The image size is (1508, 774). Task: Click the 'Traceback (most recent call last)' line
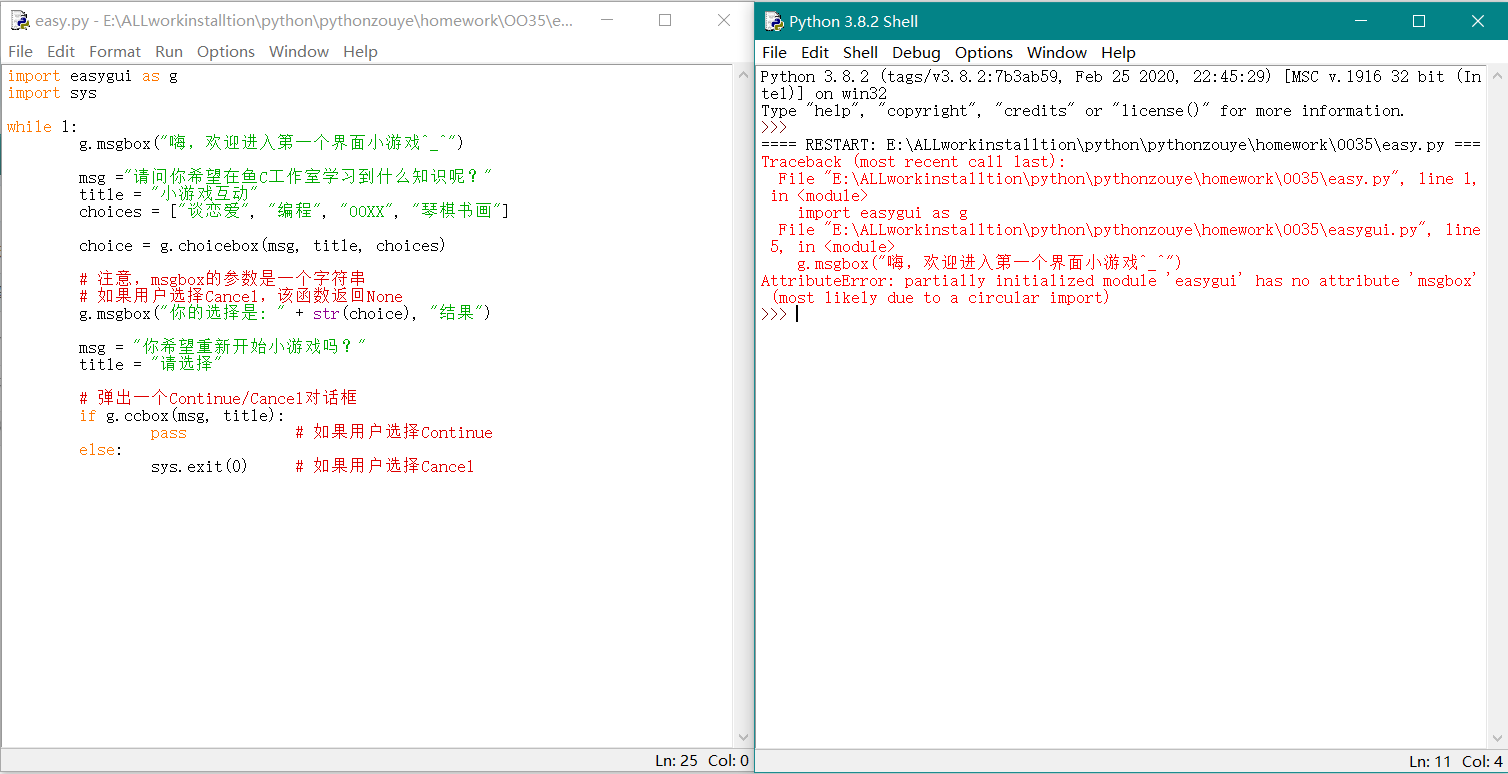pos(914,162)
